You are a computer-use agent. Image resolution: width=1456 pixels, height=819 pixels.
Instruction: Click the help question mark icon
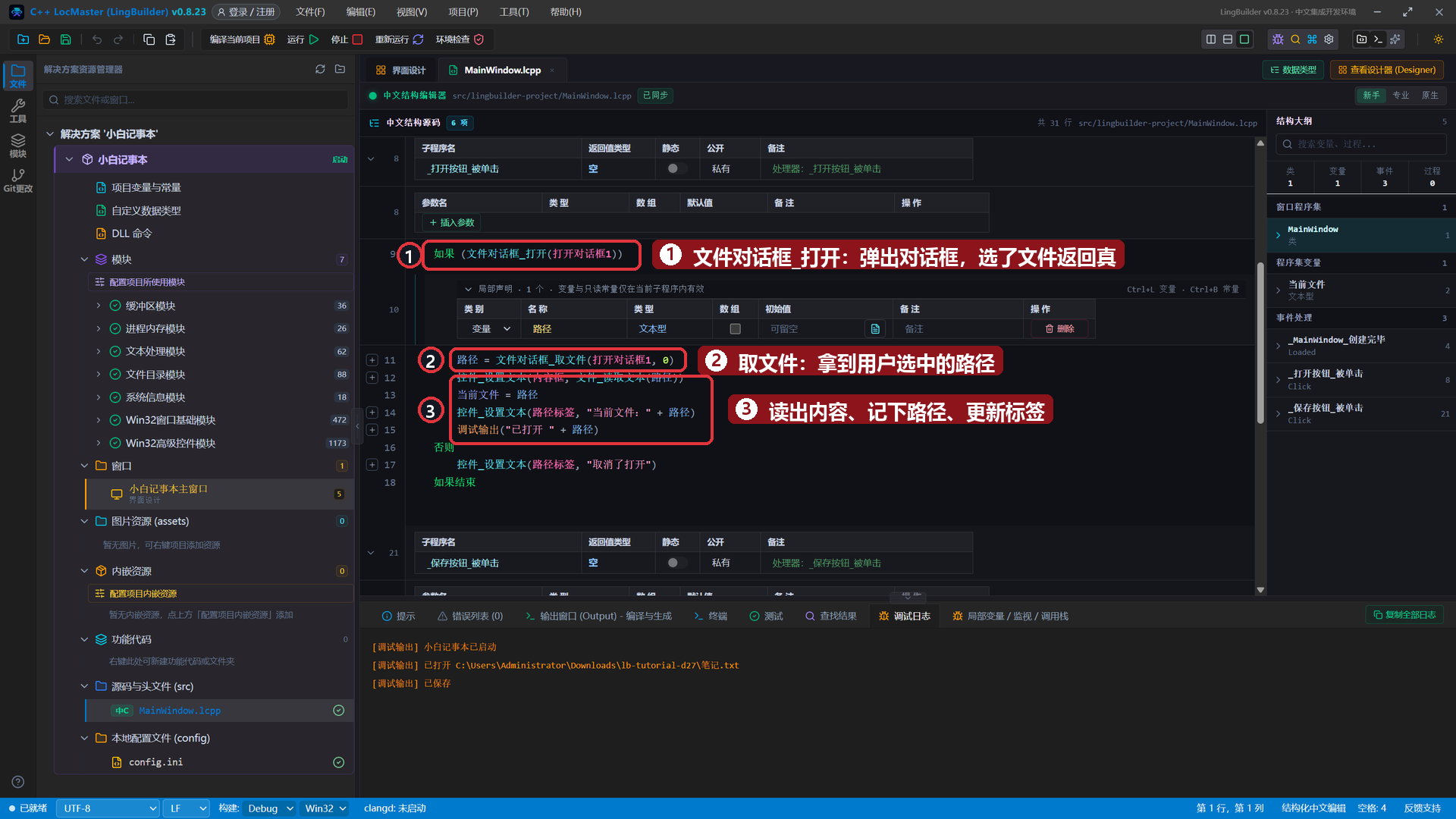tap(18, 782)
